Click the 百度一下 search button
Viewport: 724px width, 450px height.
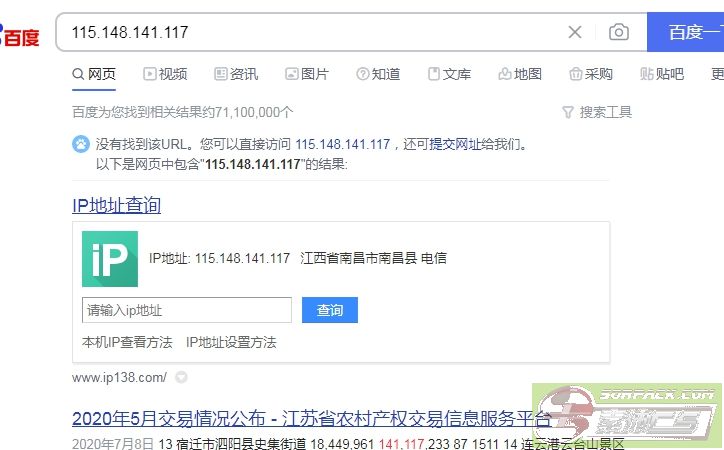click(x=686, y=32)
